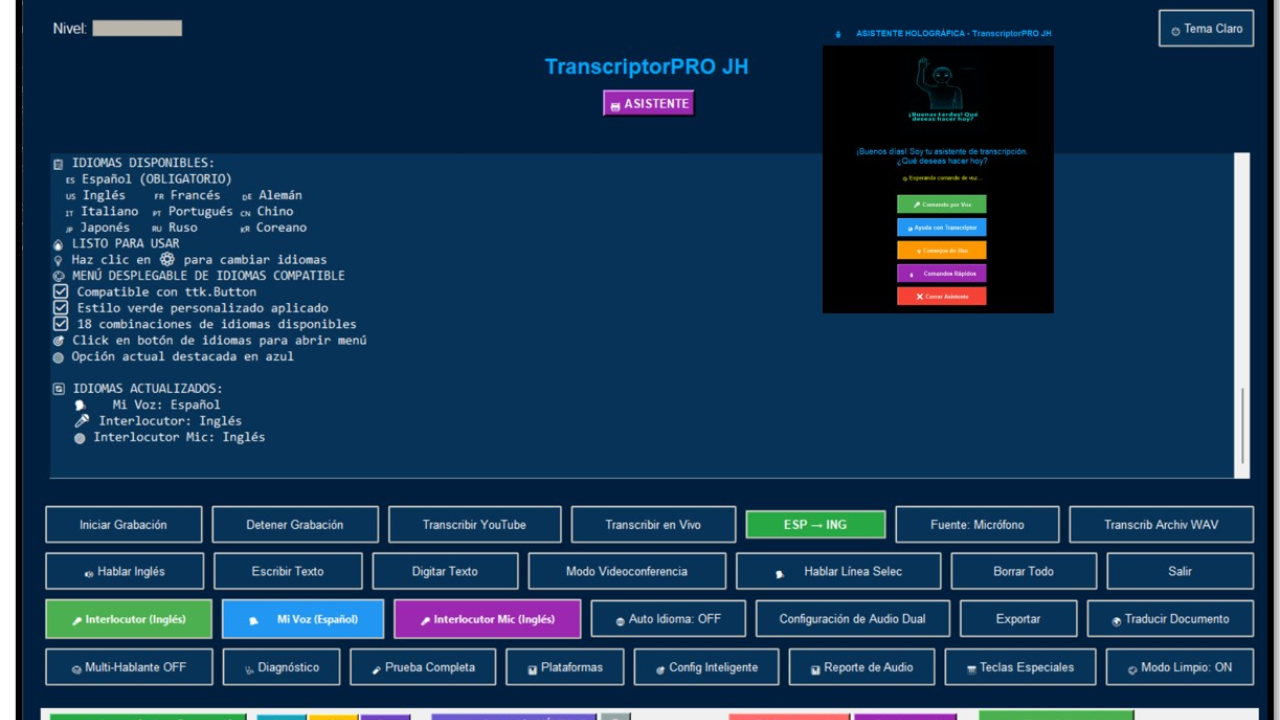This screenshot has height=720, width=1280.
Task: Change audio source via Fuente: Micrófono
Action: (977, 524)
